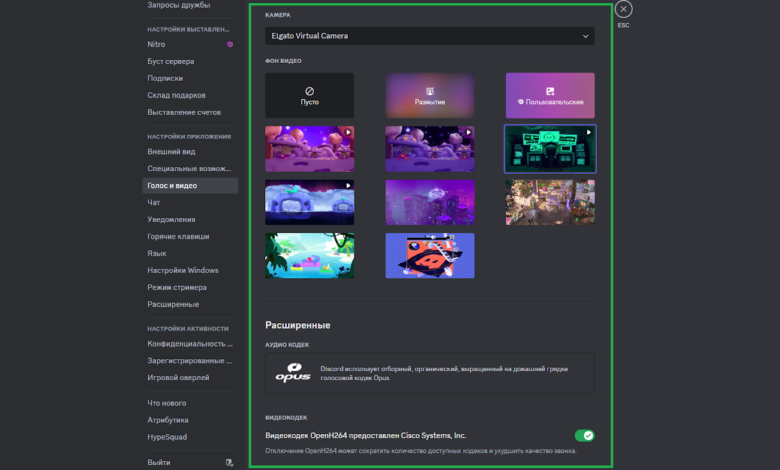Open the Буст сервера page
780x470 pixels.
[171, 61]
